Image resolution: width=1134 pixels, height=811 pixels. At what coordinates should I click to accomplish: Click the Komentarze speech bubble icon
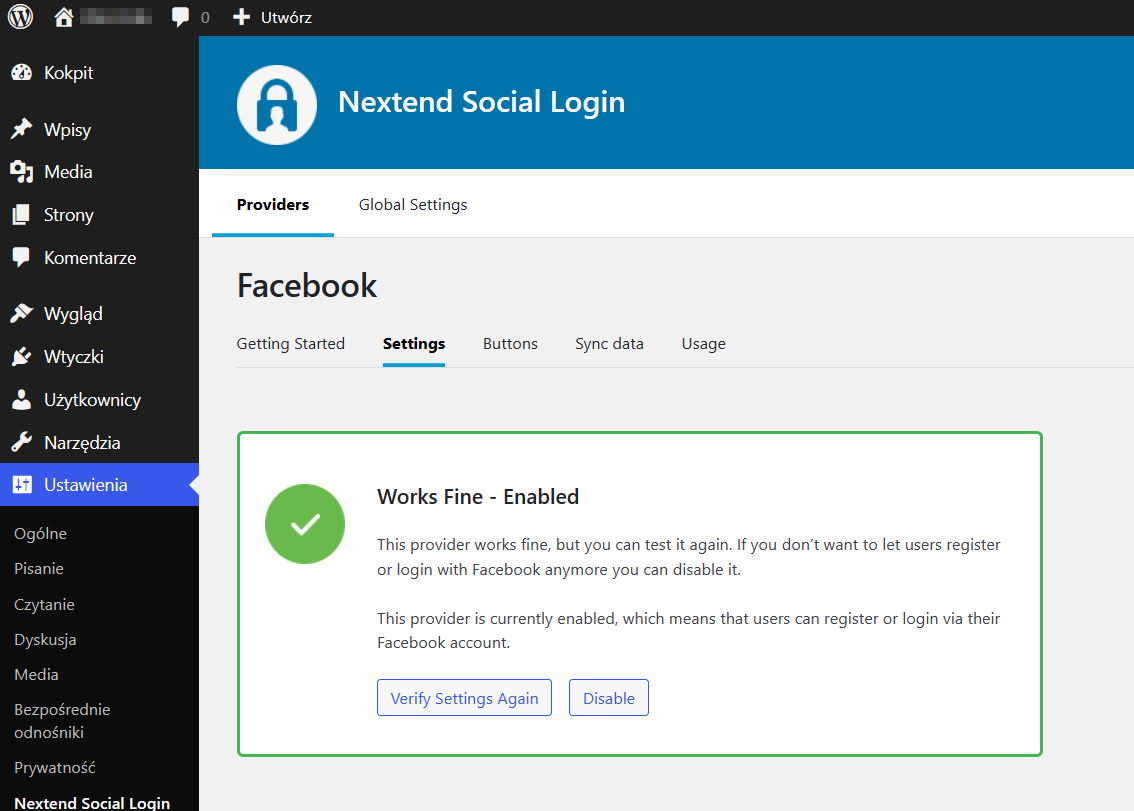22,257
